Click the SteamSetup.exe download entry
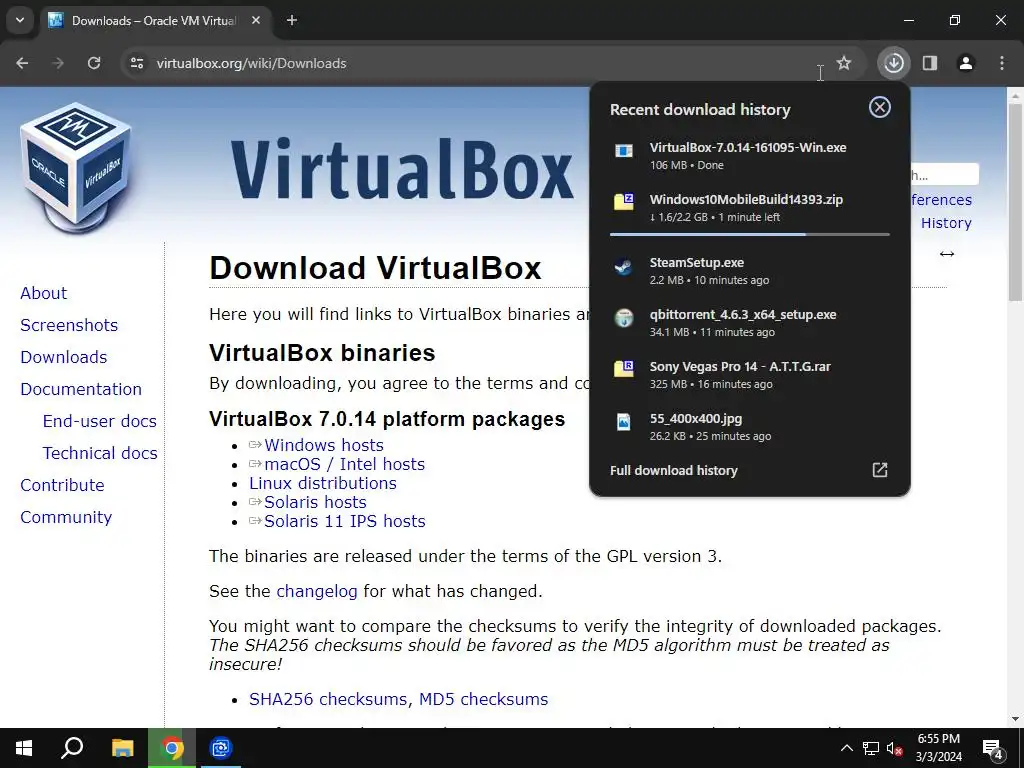This screenshot has width=1024, height=768. [750, 270]
